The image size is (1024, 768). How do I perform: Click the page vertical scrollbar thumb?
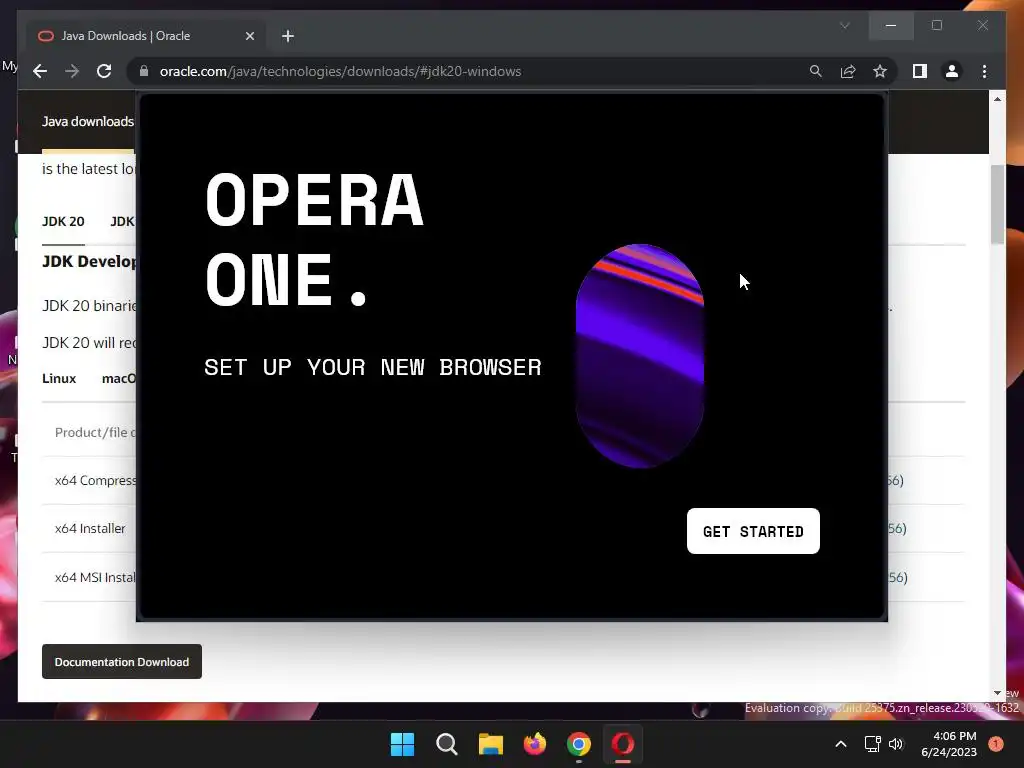pos(997,204)
